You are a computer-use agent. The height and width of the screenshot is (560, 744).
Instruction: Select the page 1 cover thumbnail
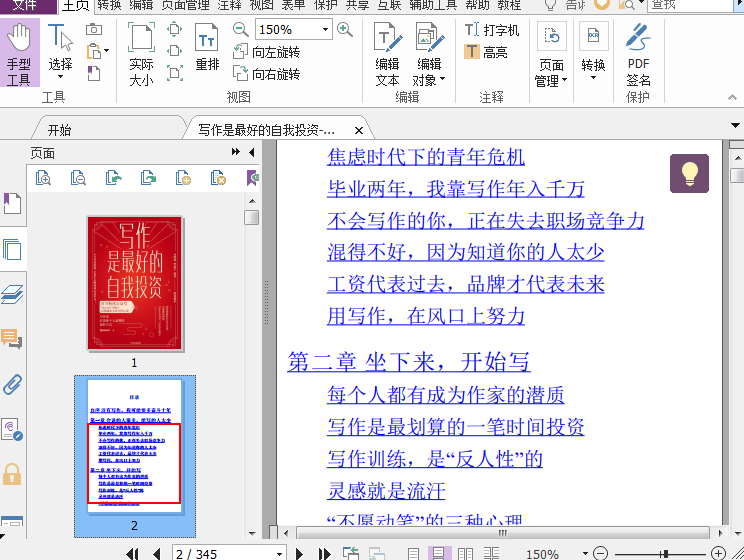[x=135, y=283]
